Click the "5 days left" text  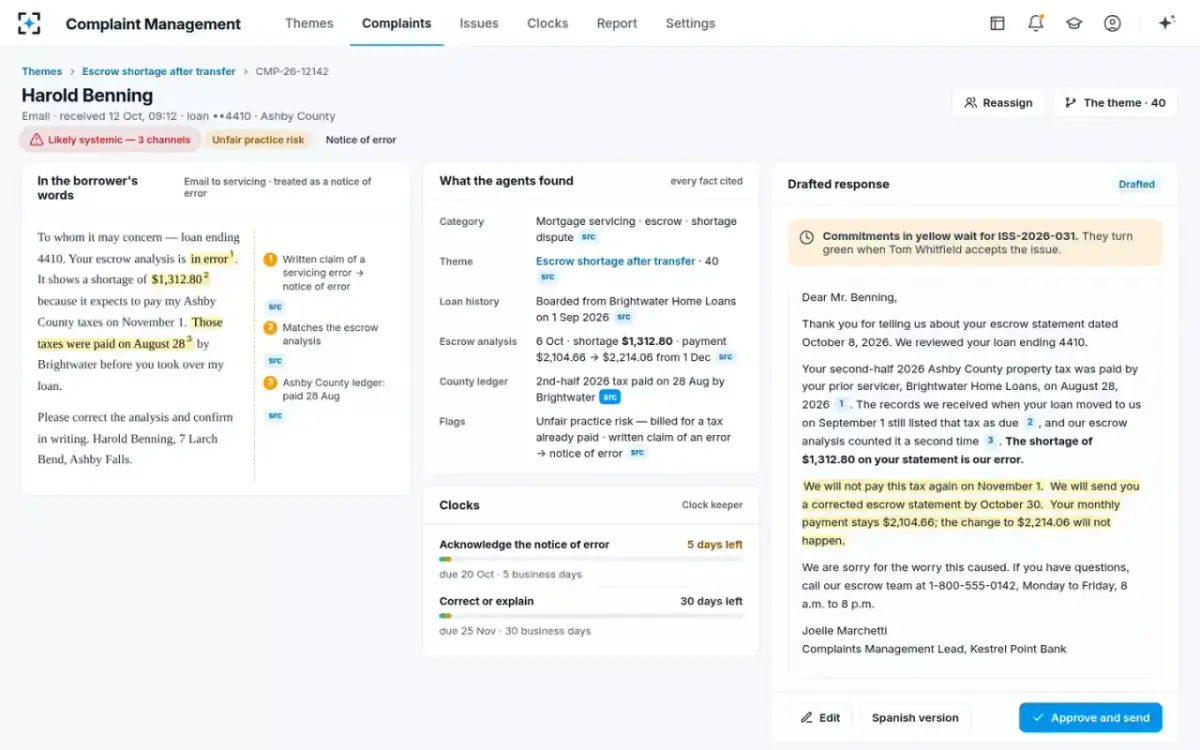(x=715, y=545)
